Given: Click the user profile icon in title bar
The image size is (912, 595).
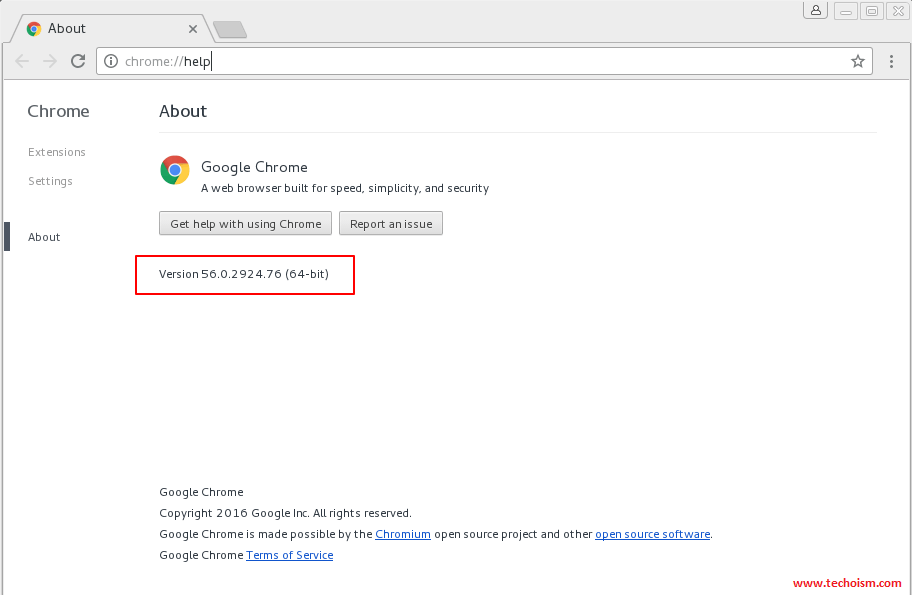Looking at the screenshot, I should coord(815,10).
